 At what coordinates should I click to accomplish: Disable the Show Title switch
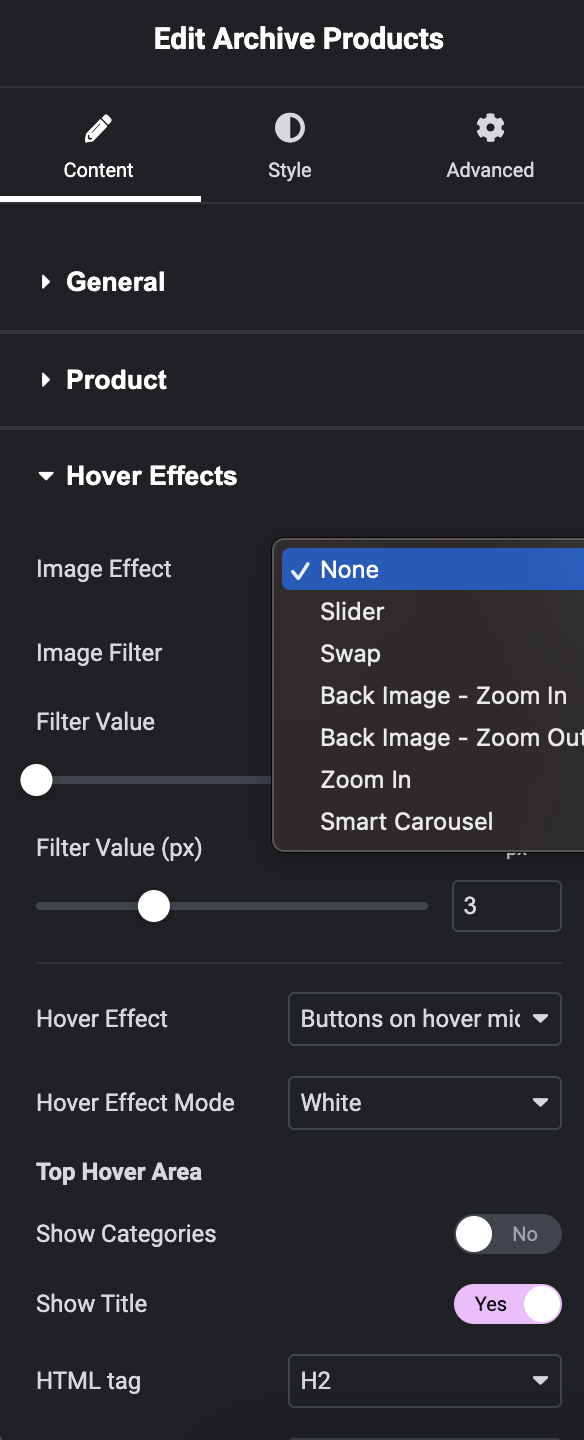coord(508,1304)
